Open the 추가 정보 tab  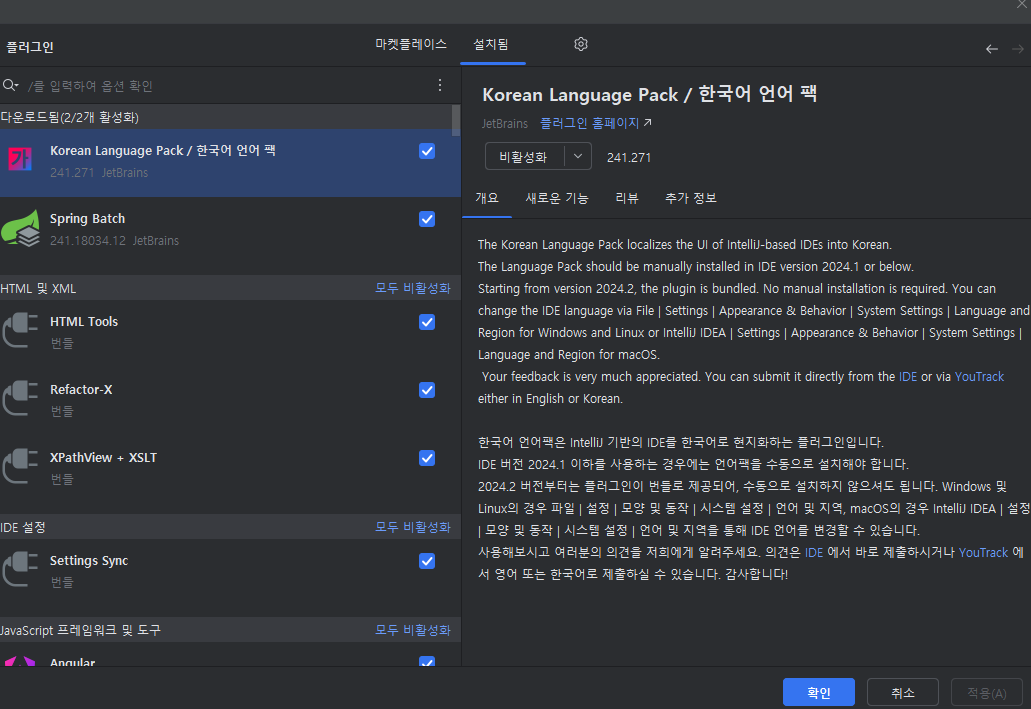[690, 198]
